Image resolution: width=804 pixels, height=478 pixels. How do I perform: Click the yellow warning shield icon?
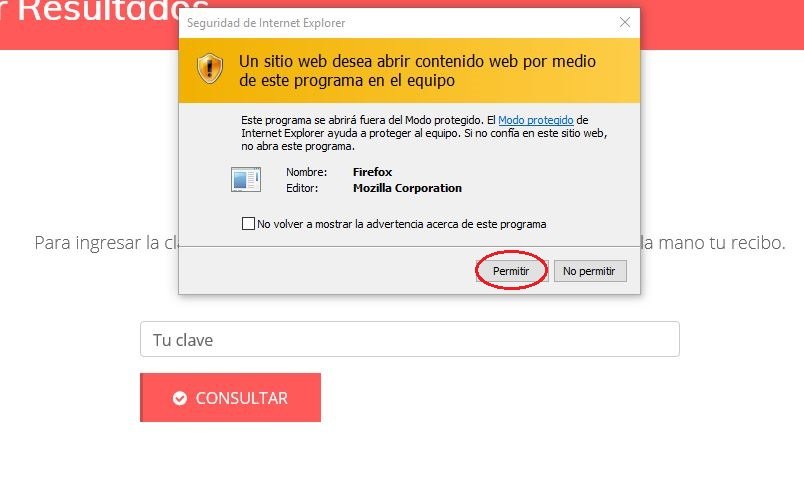click(x=210, y=69)
